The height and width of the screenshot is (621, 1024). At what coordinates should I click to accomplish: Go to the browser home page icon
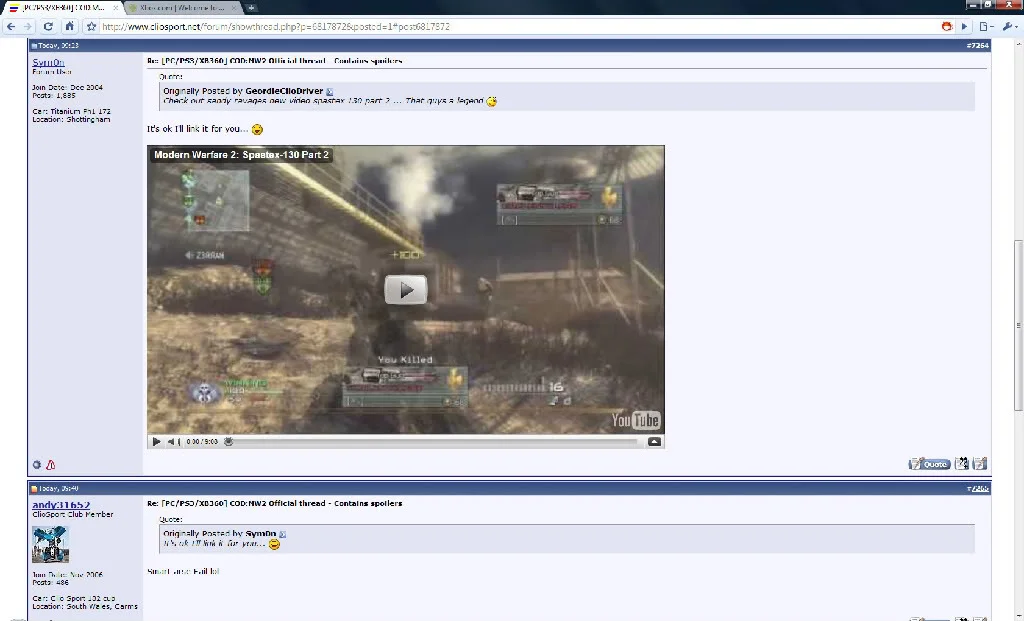69,27
